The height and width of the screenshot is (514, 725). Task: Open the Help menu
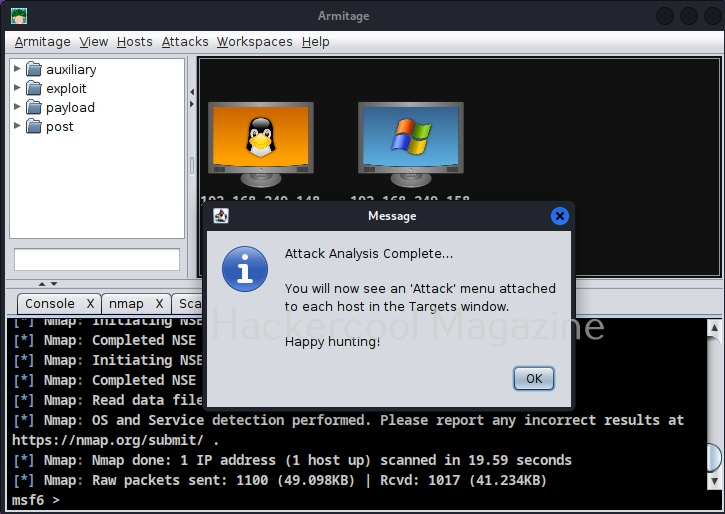click(316, 42)
